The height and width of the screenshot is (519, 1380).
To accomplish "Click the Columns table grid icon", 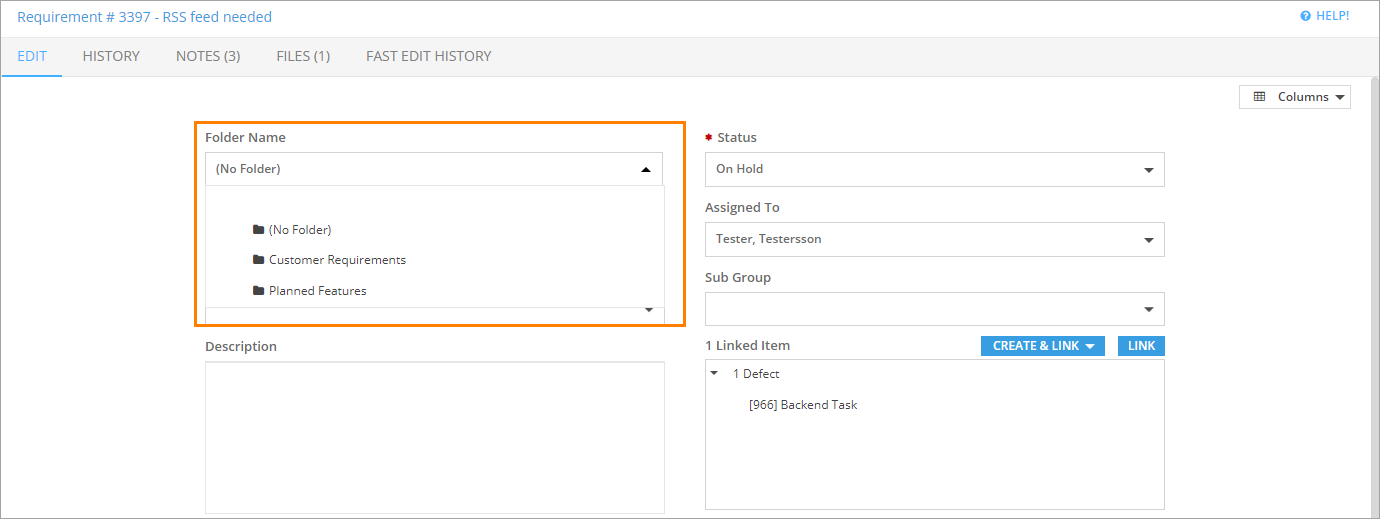I will coord(1259,97).
